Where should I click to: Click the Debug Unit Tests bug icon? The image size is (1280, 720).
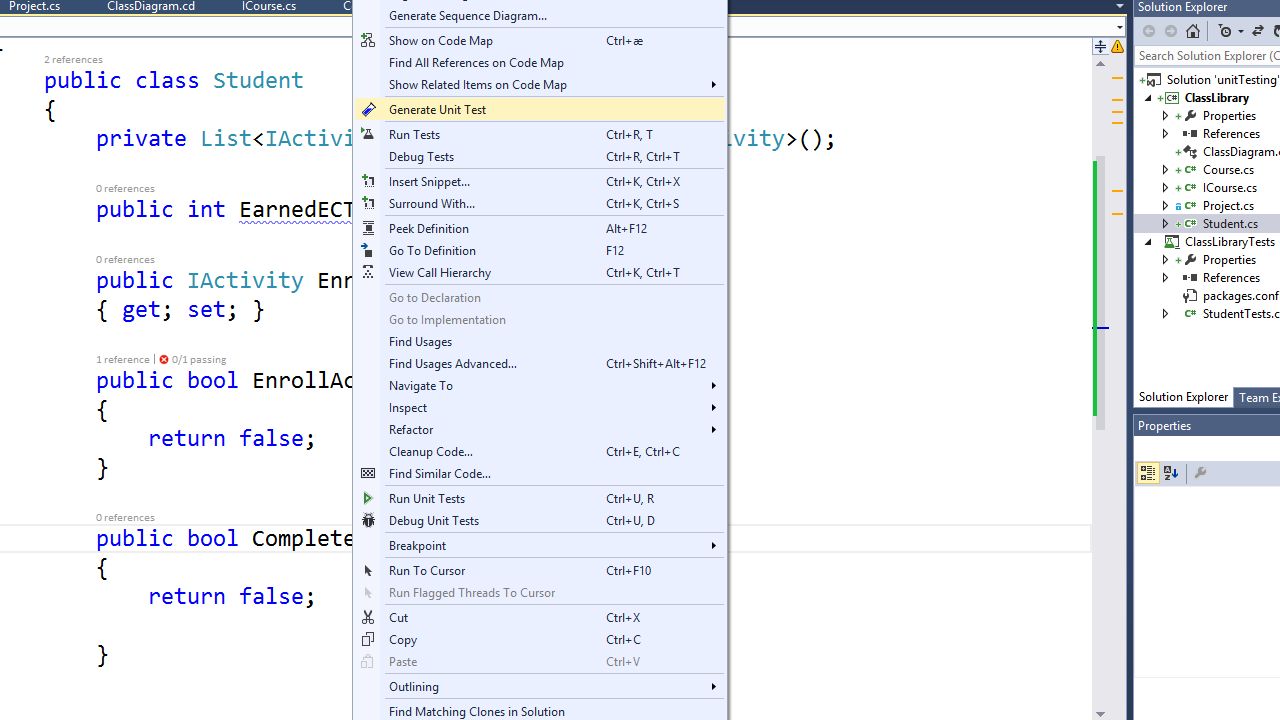[368, 521]
